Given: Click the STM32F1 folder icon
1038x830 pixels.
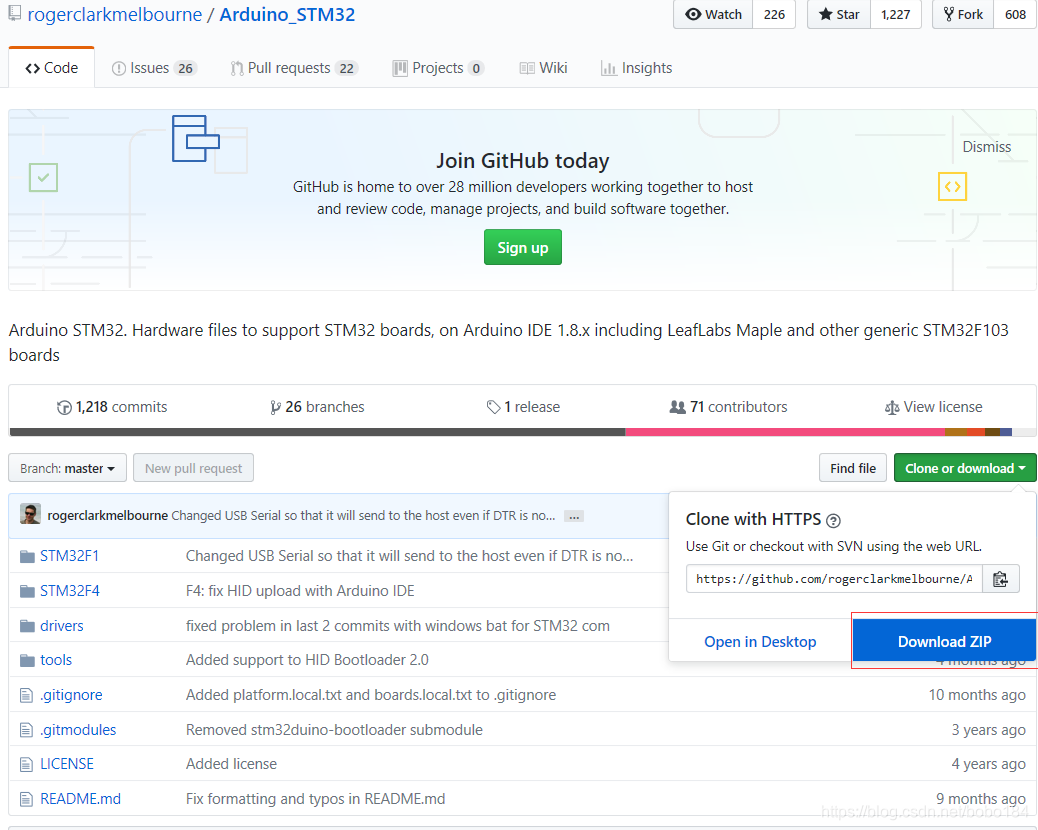Looking at the screenshot, I should 27,556.
